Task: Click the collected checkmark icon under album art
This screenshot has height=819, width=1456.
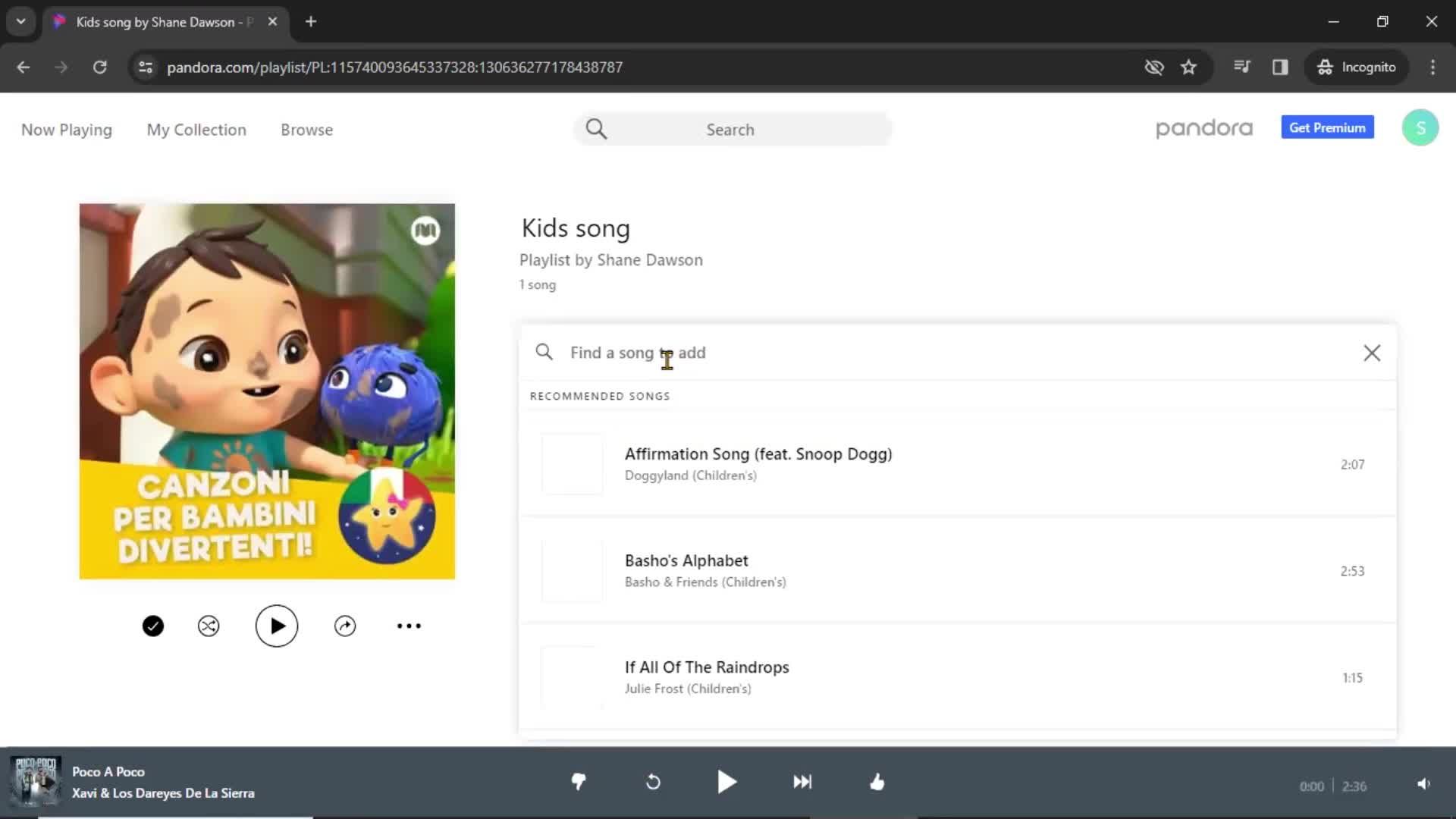Action: tap(153, 626)
